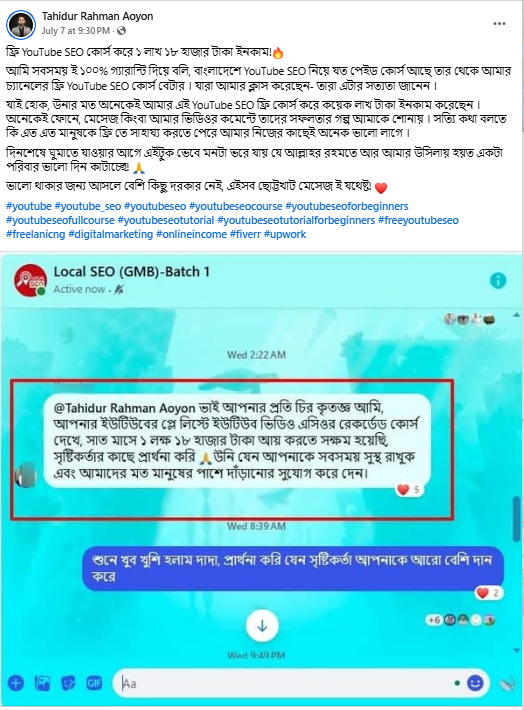Click the Local SEO group avatar
Viewport: 524px width, 710px height.
(x=30, y=280)
